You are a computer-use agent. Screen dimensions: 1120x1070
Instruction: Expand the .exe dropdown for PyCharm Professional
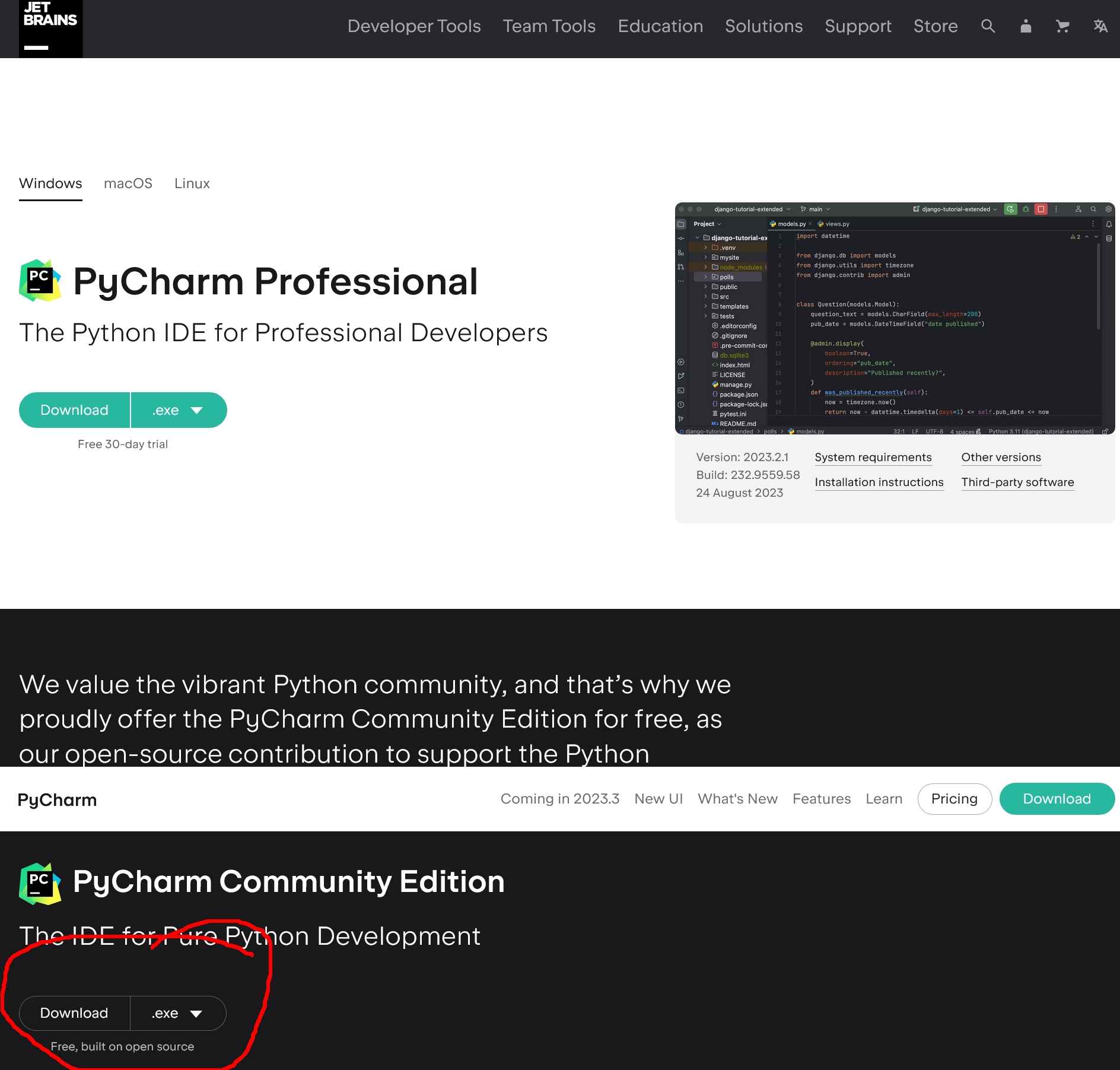[x=179, y=409]
